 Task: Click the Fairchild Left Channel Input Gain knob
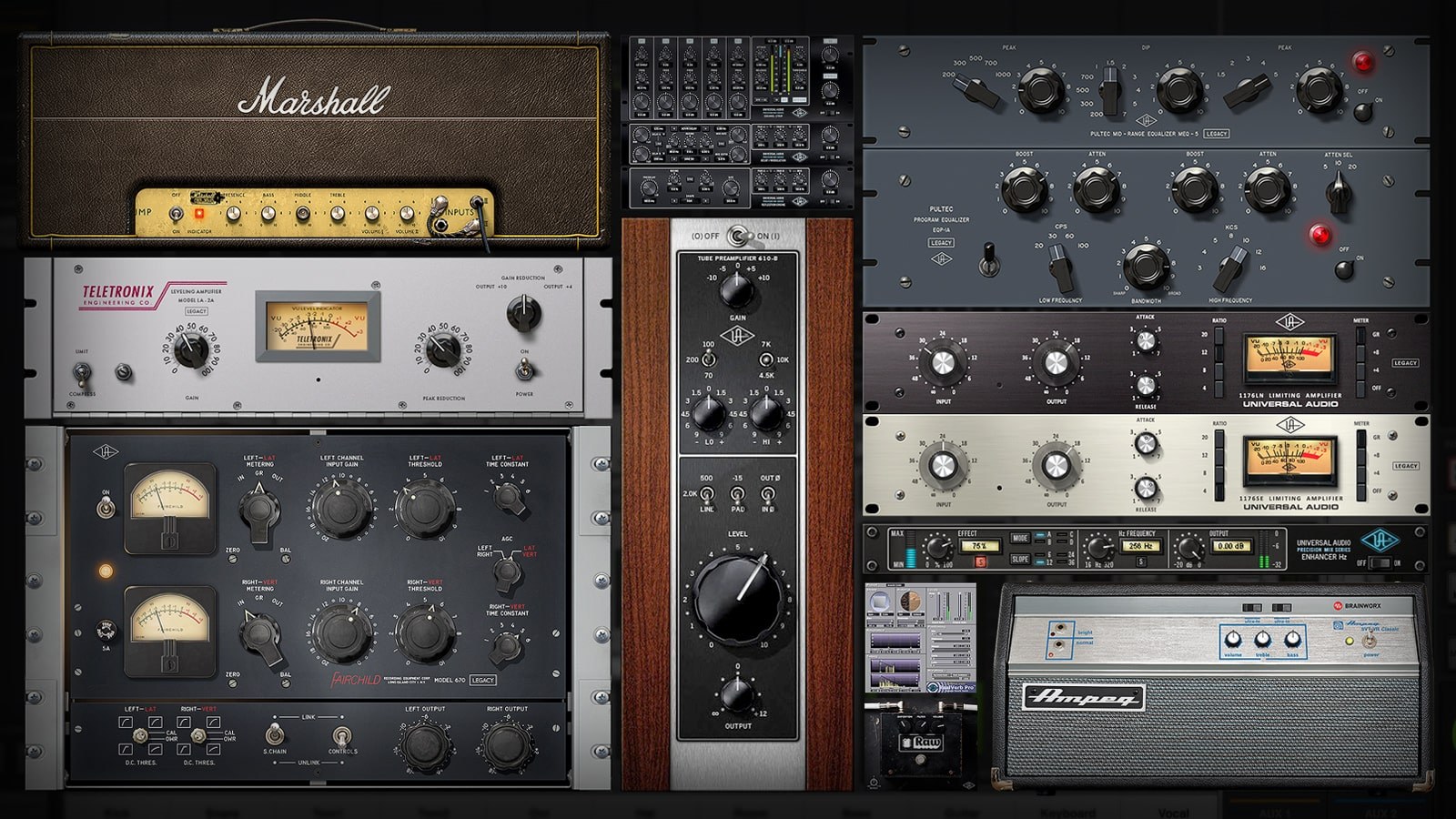point(342,507)
